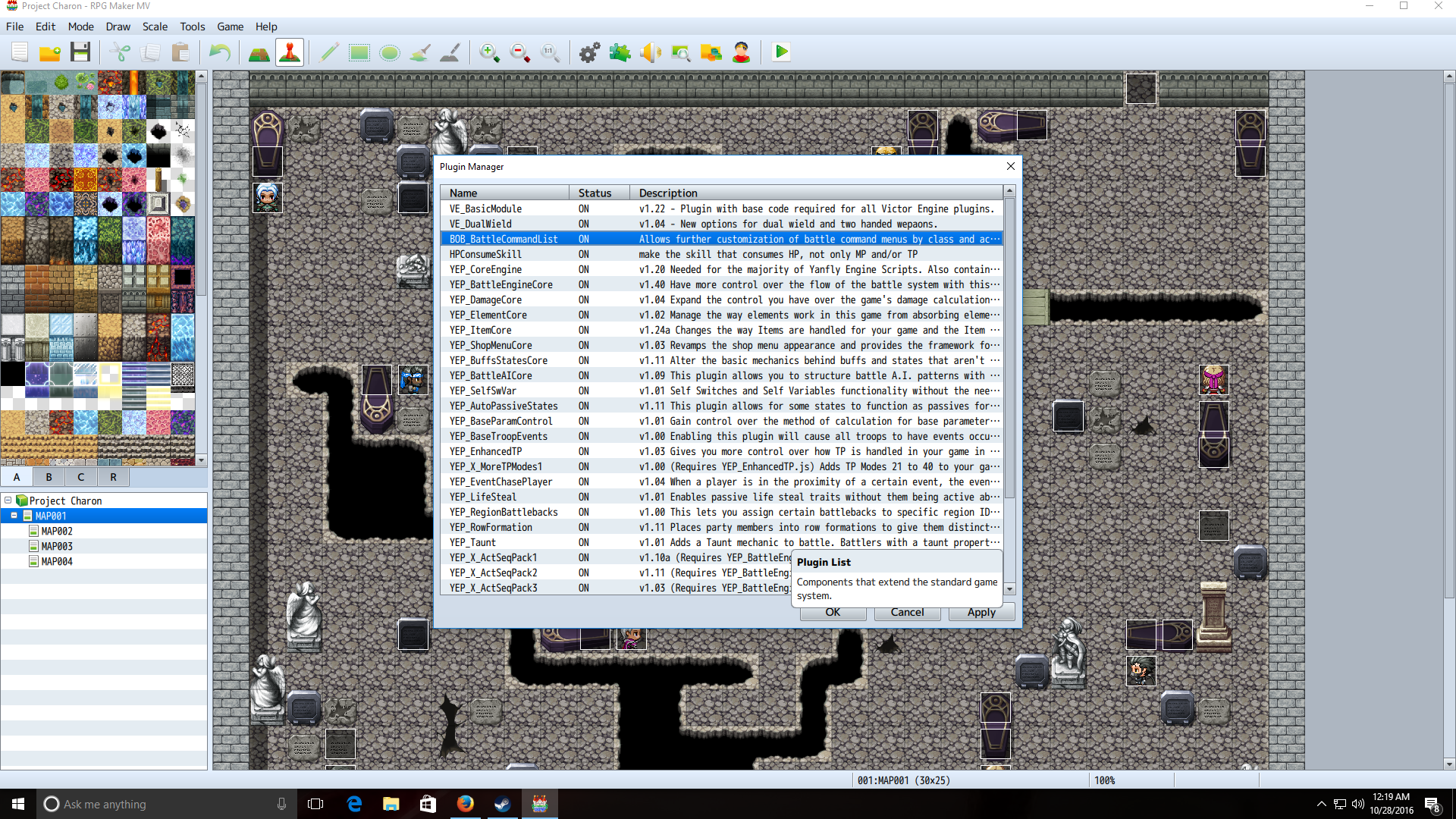Open the Database gear icon
This screenshot has height=819, width=1456.
(590, 52)
